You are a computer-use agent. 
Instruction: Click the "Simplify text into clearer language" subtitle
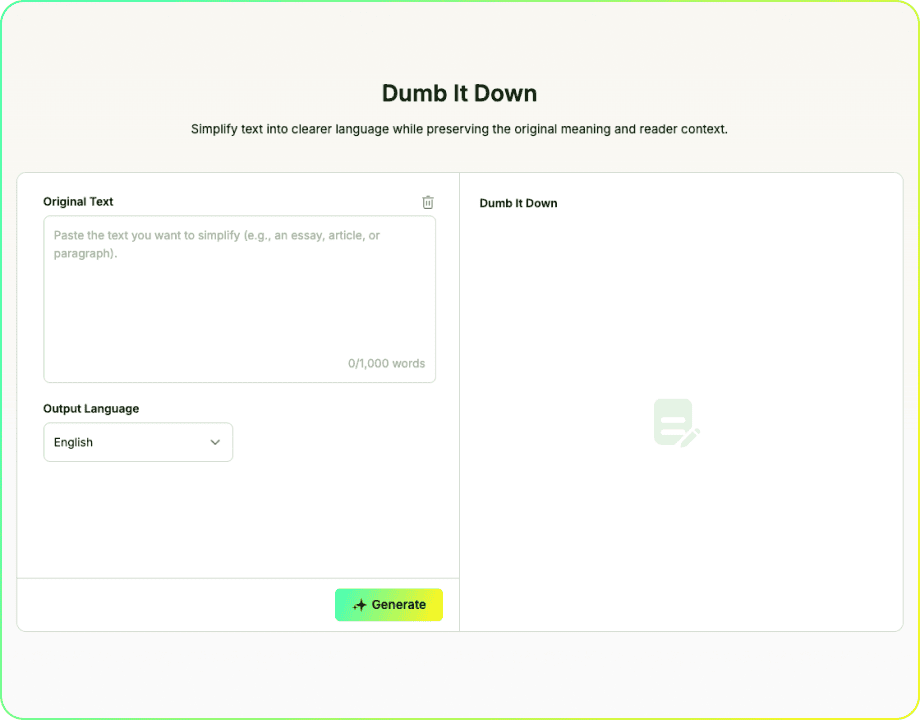(x=459, y=129)
